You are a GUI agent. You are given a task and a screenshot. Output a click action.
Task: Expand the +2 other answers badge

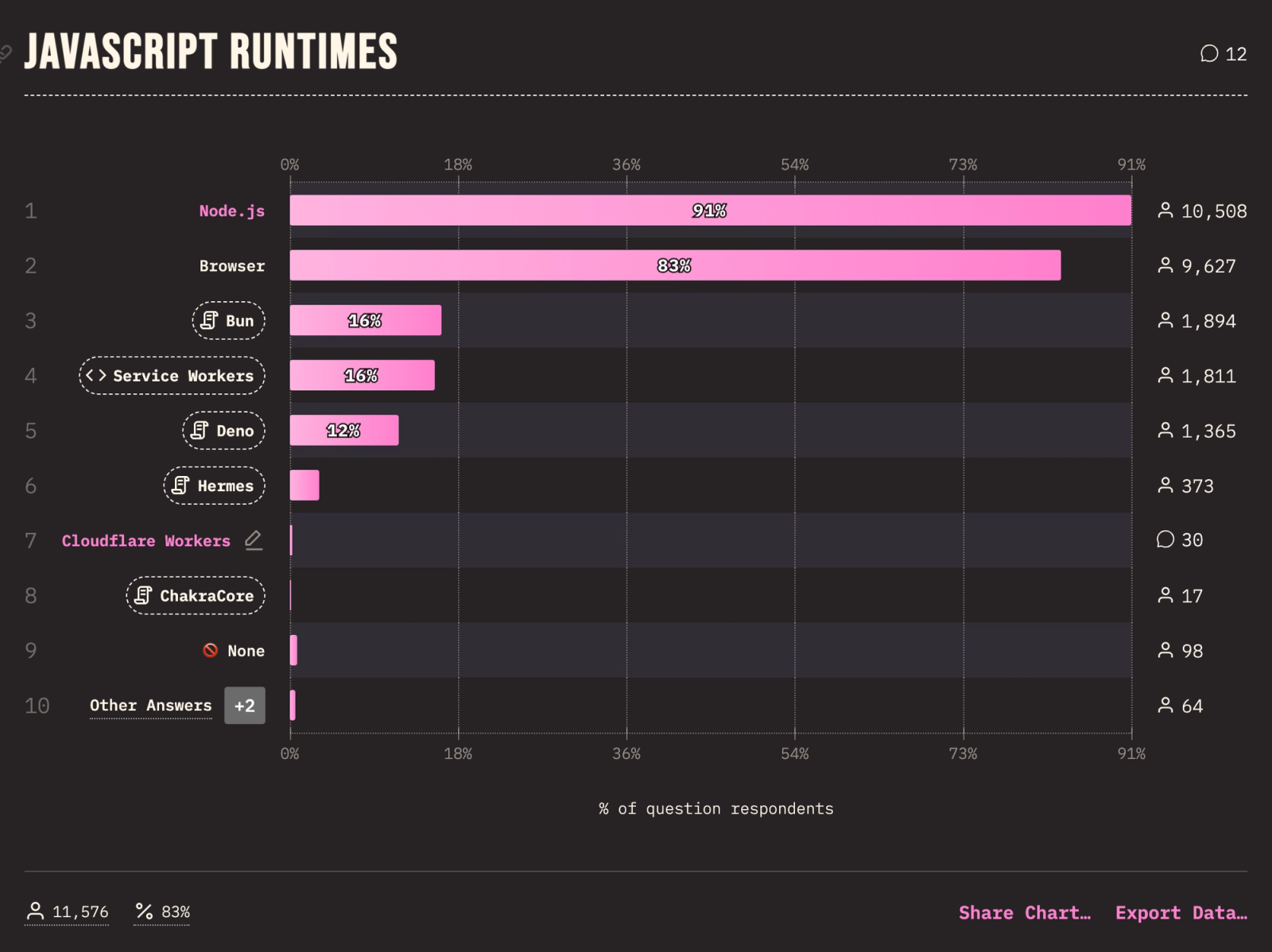coord(245,705)
